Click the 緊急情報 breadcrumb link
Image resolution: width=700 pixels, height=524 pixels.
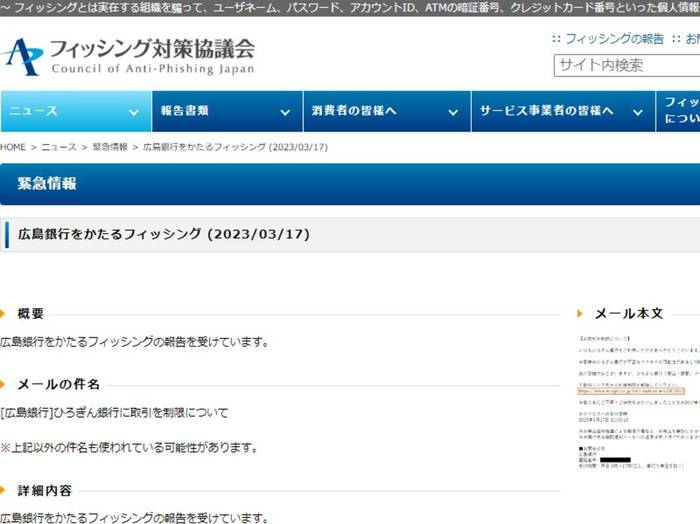110,147
